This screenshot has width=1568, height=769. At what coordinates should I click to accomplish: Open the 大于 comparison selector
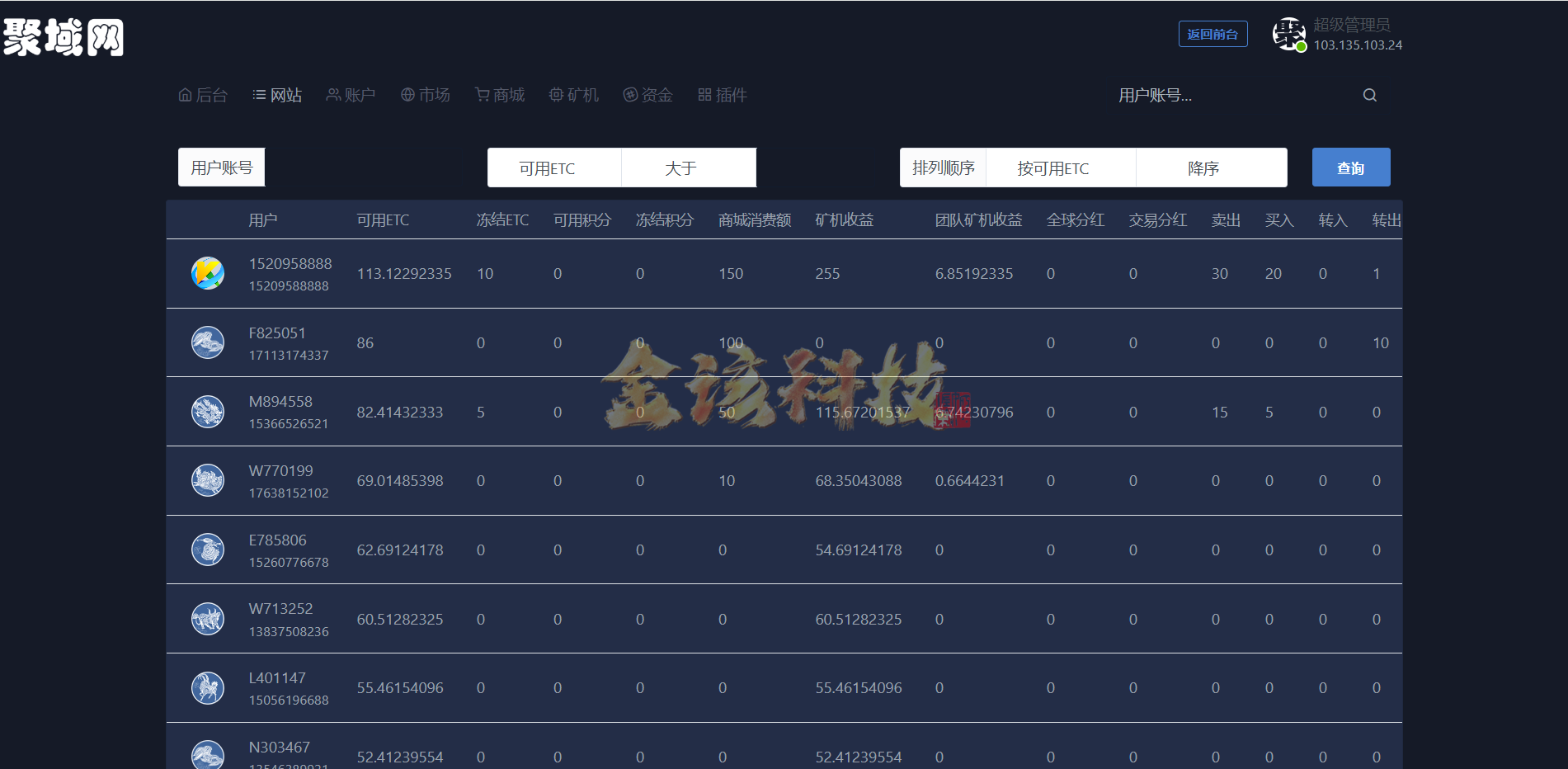[689, 167]
